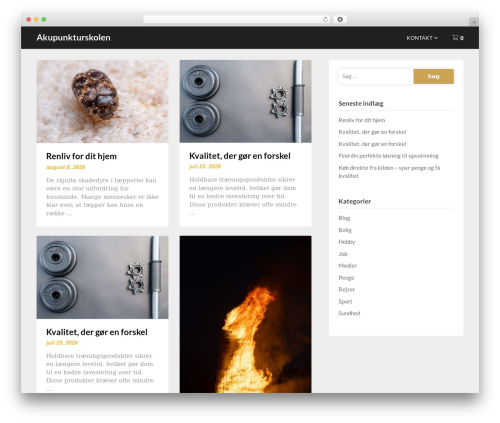Click the new tab plus icon
The width and height of the screenshot is (500, 423).
[x=474, y=22]
